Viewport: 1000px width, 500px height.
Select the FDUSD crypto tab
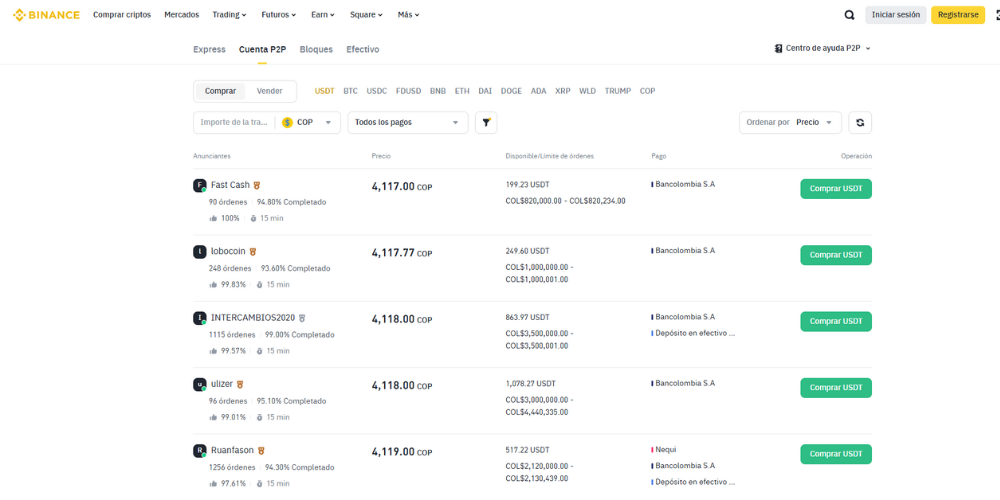408,91
